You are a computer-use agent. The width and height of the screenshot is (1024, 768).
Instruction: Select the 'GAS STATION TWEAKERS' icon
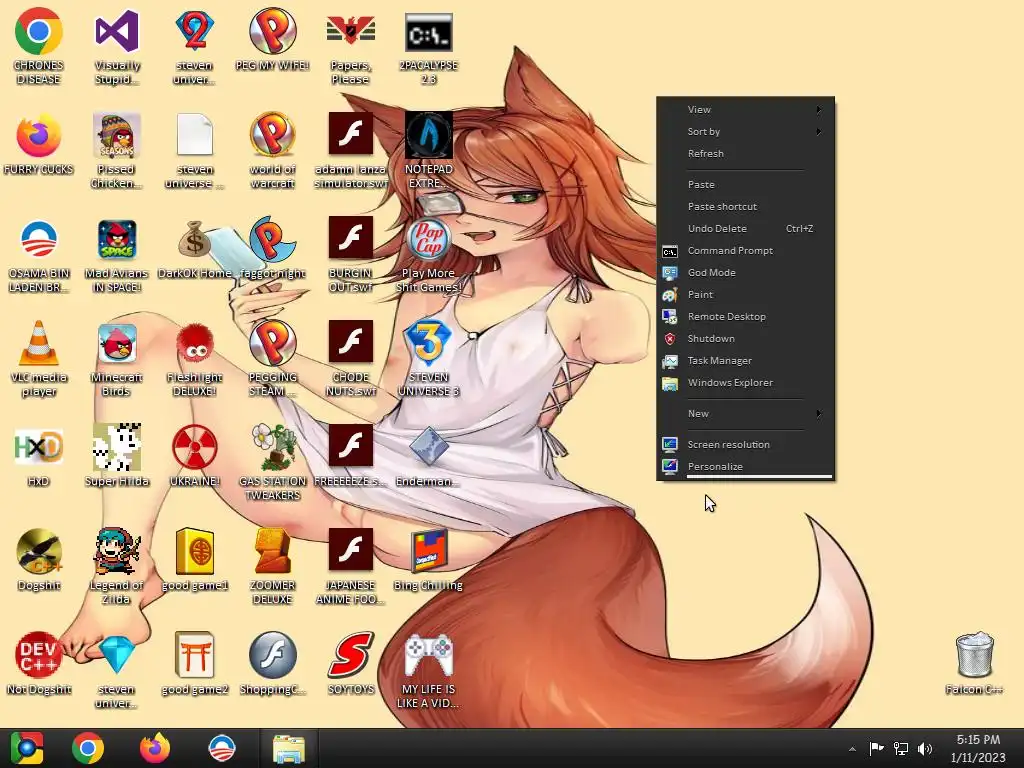click(272, 462)
